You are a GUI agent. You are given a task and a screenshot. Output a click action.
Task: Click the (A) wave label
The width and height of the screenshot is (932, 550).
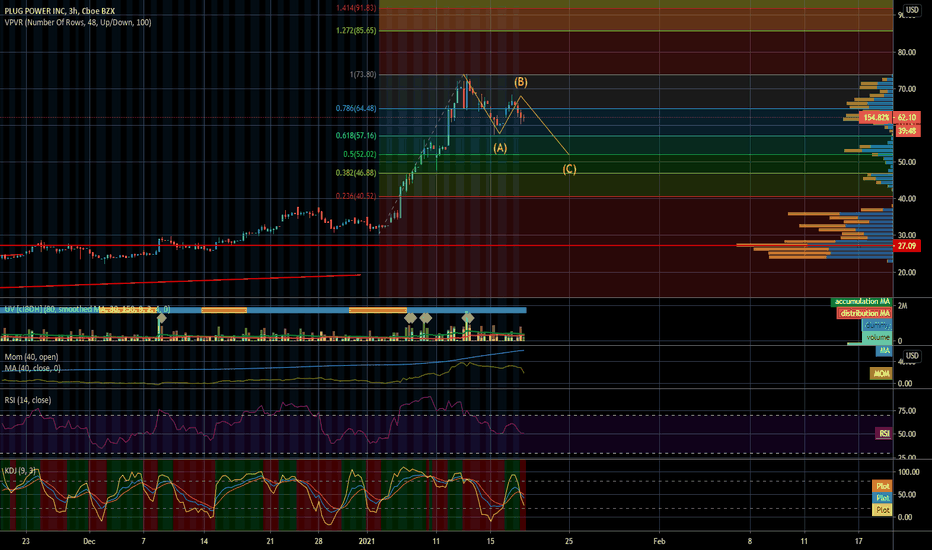(500, 148)
